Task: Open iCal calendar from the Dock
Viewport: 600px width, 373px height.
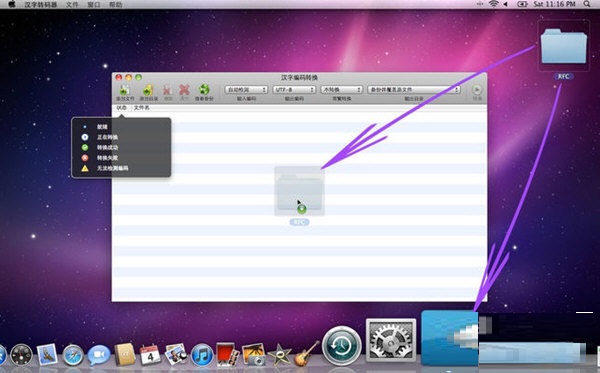Action: coord(150,354)
